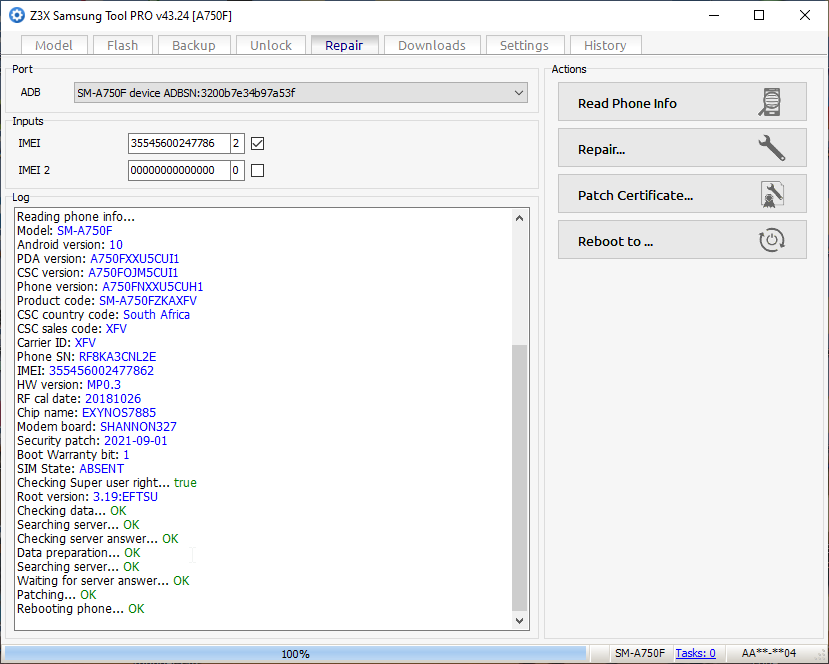This screenshot has height=664, width=829.
Task: Open the Downloads tab
Action: [x=432, y=45]
